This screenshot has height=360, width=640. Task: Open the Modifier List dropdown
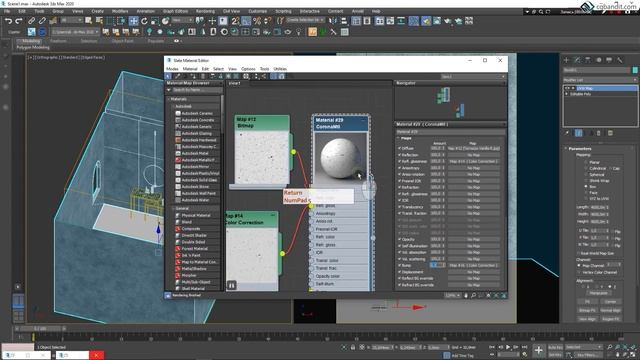coord(600,80)
